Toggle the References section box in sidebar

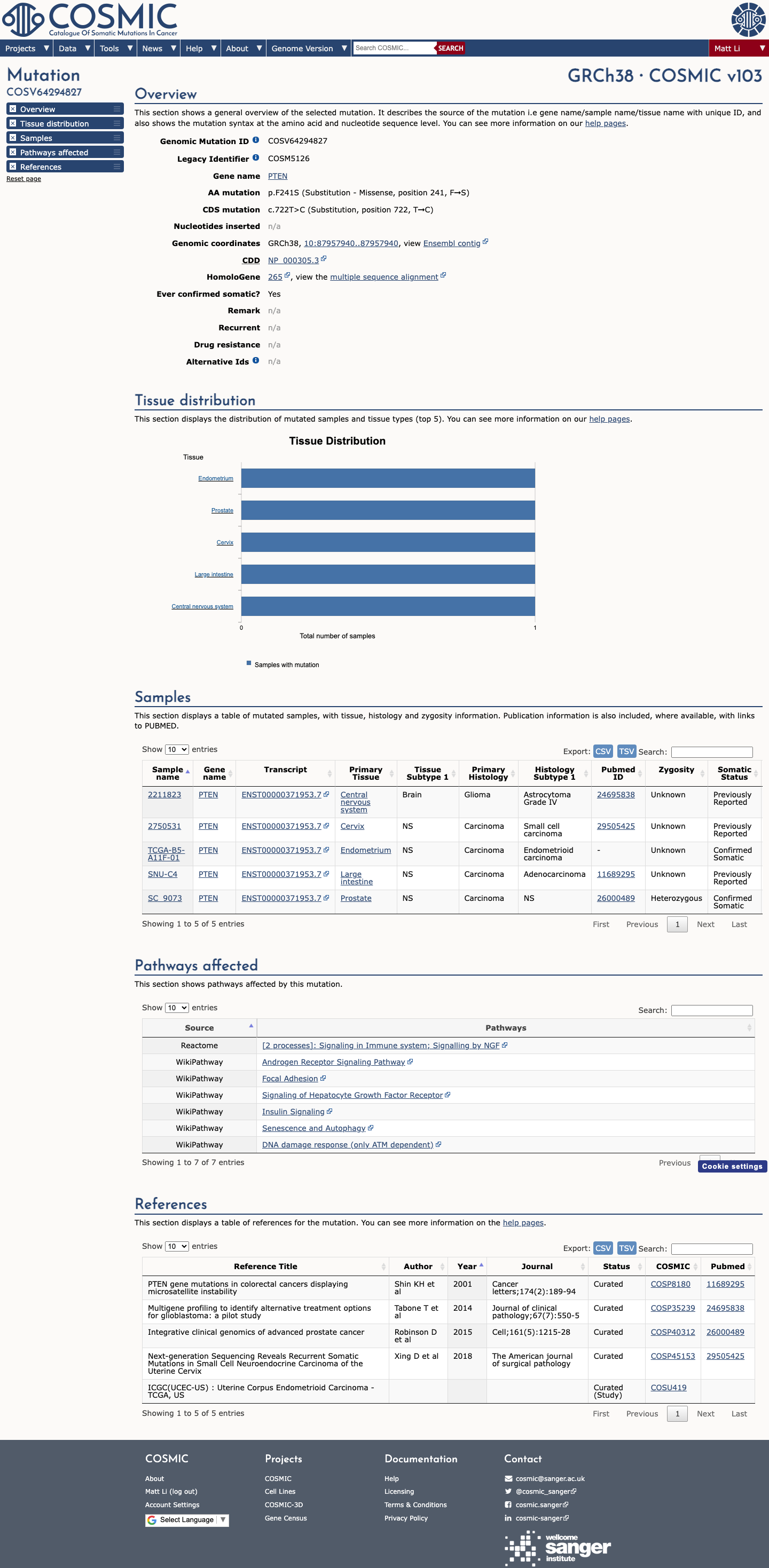tap(13, 167)
